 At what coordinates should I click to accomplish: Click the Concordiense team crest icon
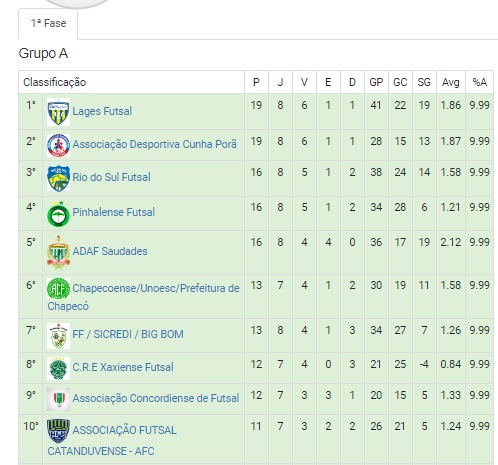pyautogui.click(x=58, y=399)
